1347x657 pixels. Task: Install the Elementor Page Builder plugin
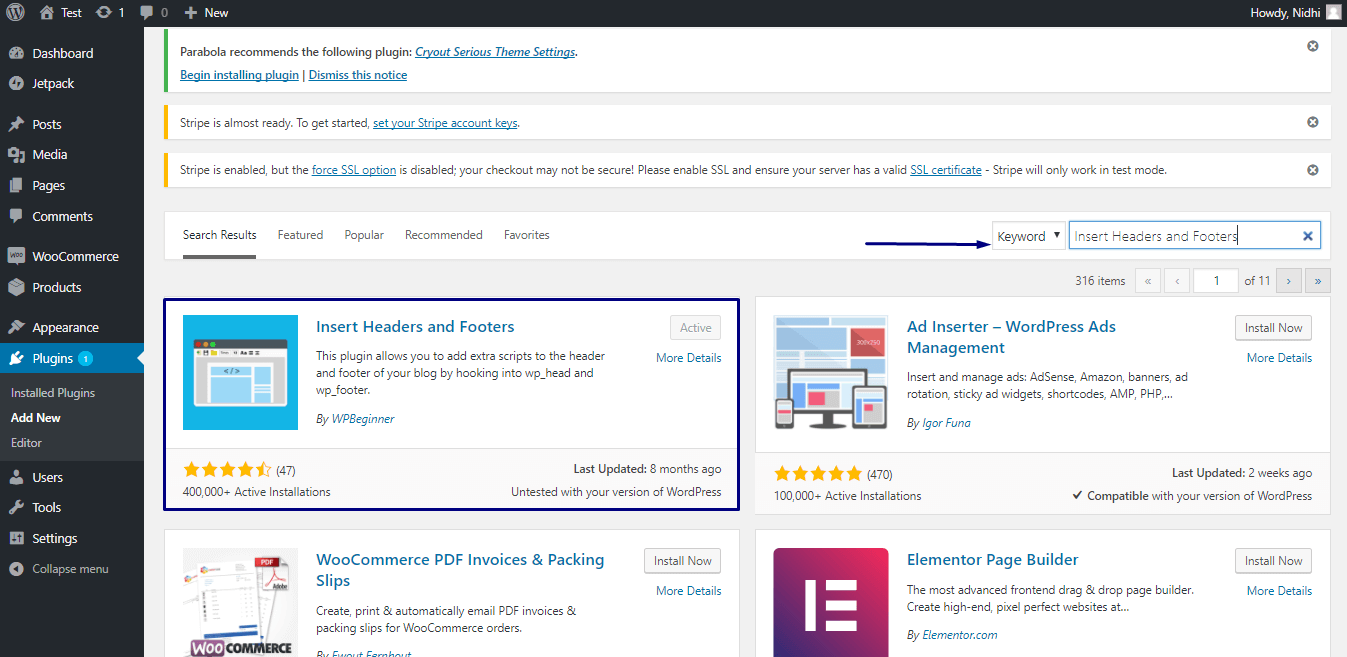coord(1273,560)
